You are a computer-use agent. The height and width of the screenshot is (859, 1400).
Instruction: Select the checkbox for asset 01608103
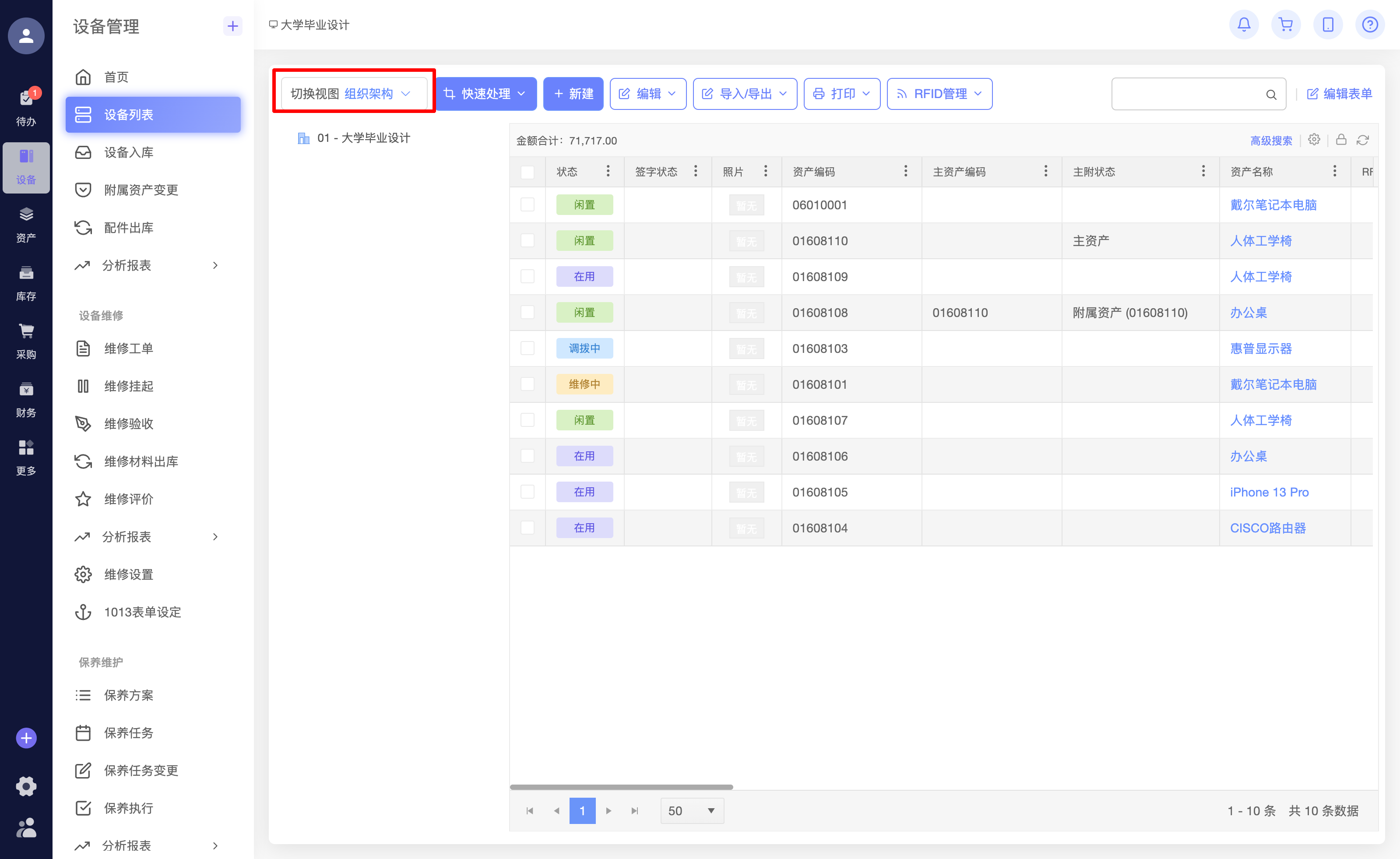point(527,348)
